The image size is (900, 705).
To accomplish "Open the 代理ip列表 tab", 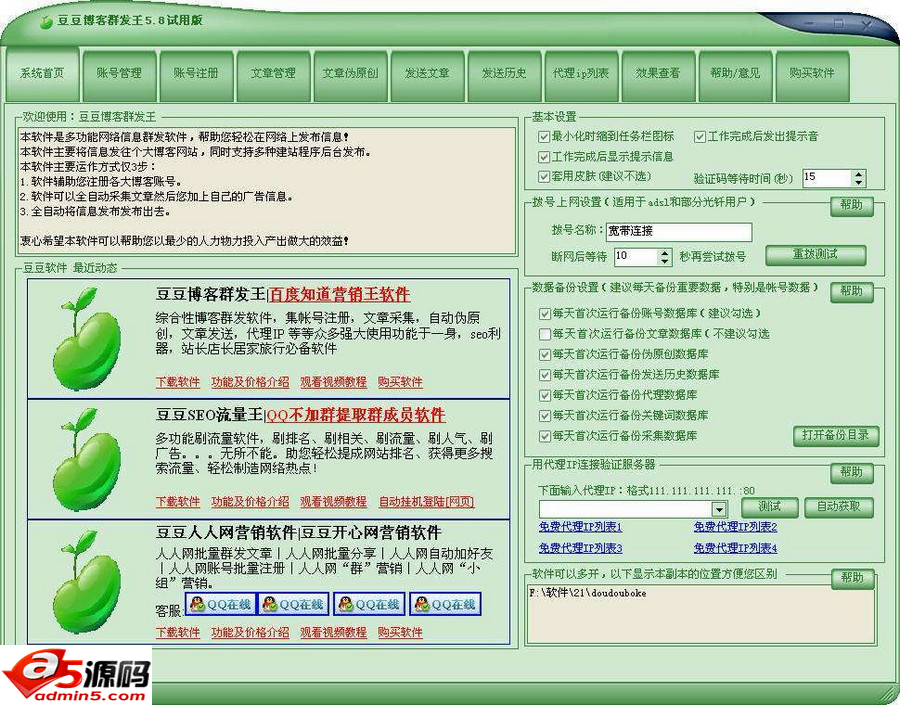I will 581,75.
